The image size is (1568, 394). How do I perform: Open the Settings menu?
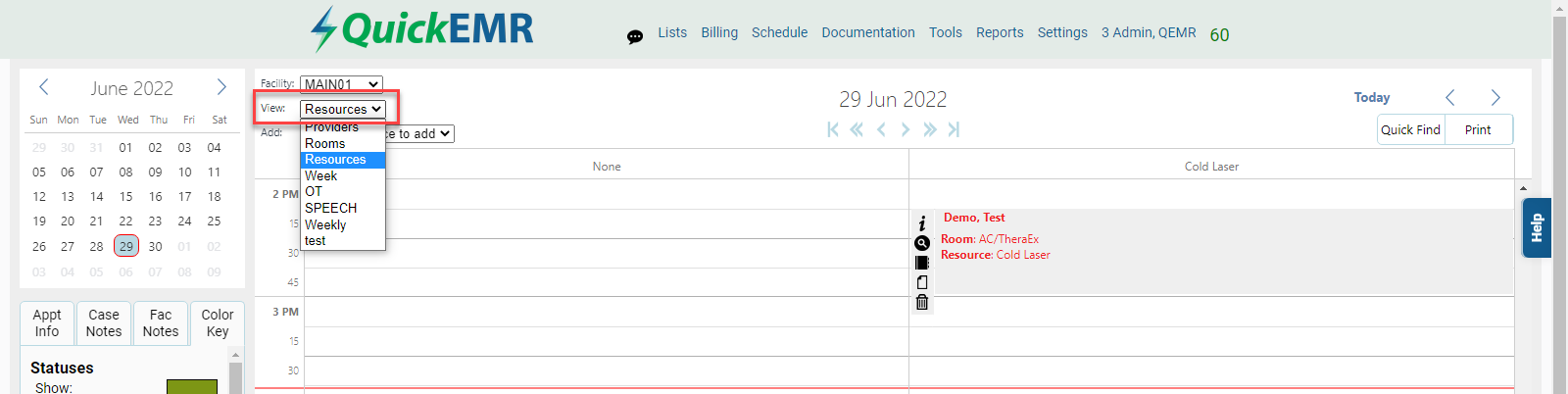[x=1062, y=32]
